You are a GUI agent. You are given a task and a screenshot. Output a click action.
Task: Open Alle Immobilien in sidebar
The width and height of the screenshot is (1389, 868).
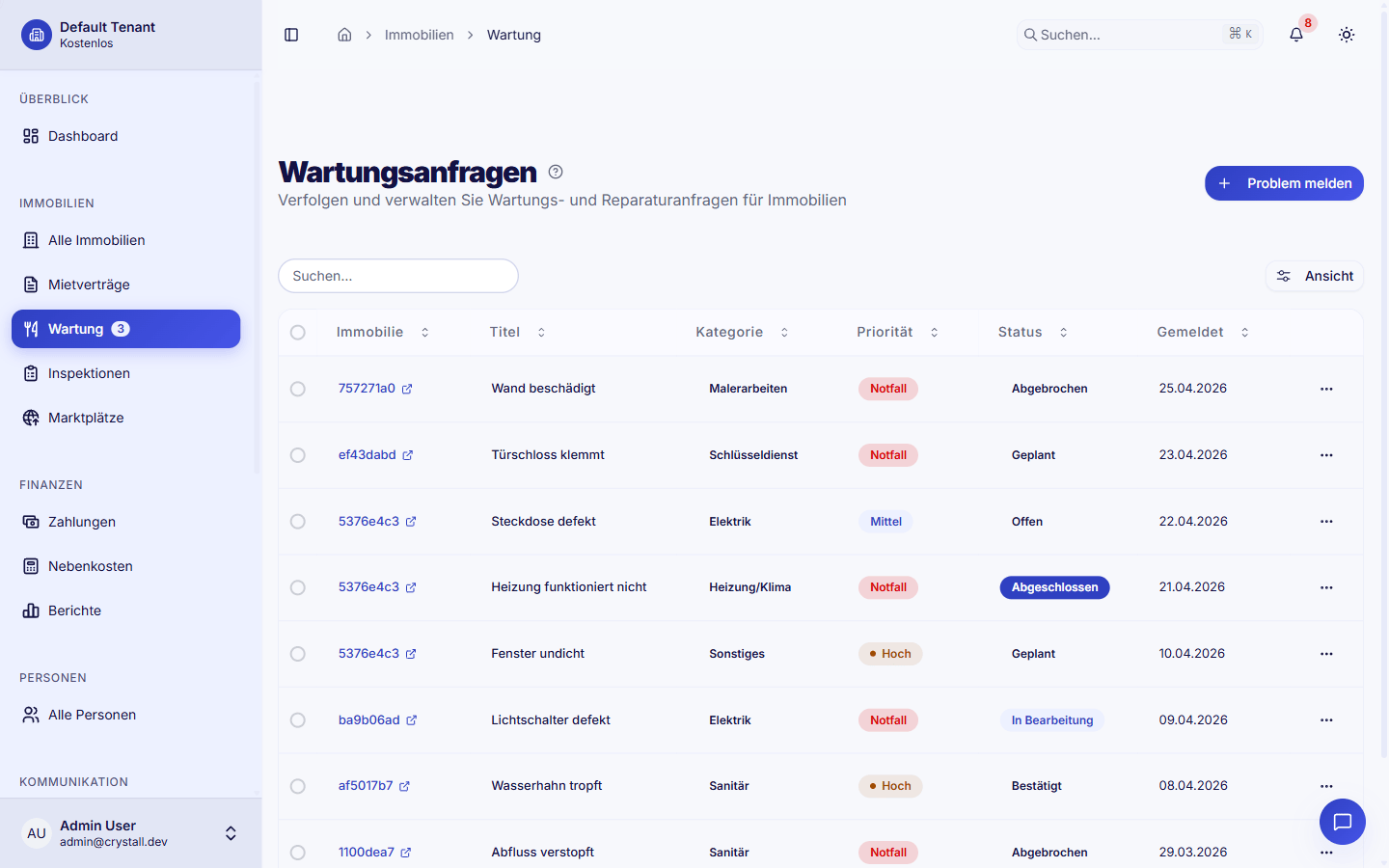125,240
